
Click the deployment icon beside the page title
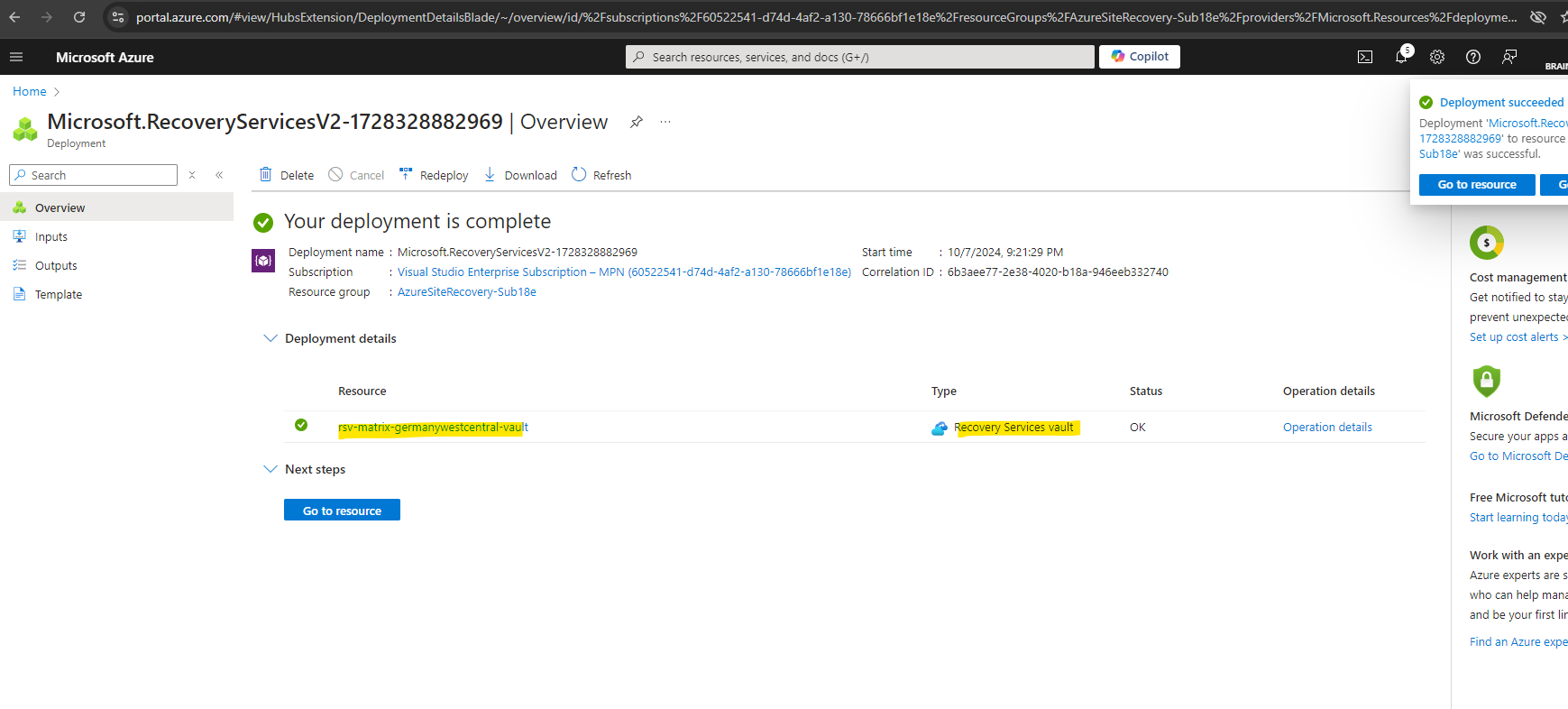25,129
